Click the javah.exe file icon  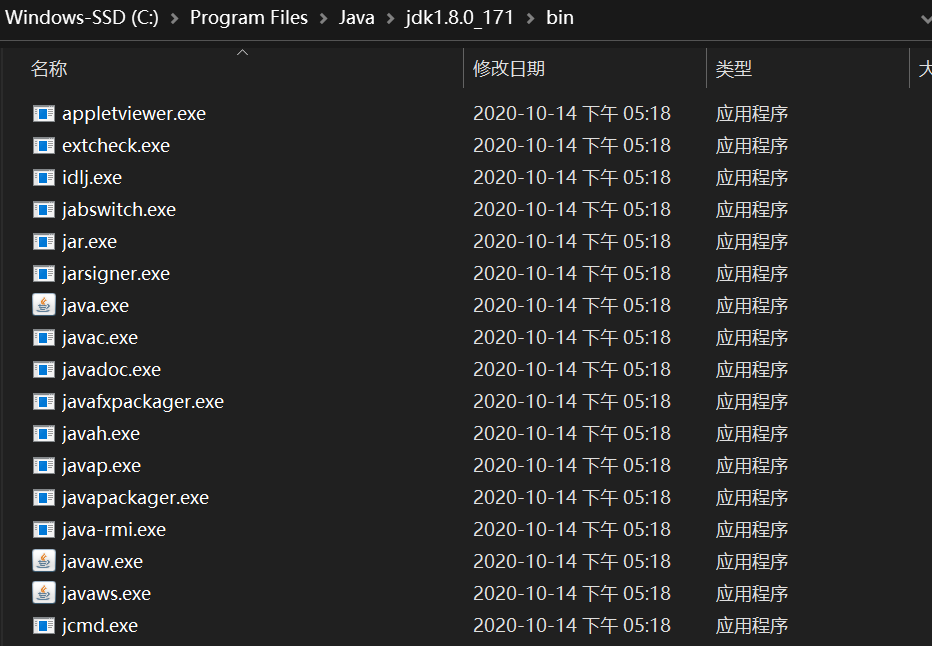click(43, 433)
